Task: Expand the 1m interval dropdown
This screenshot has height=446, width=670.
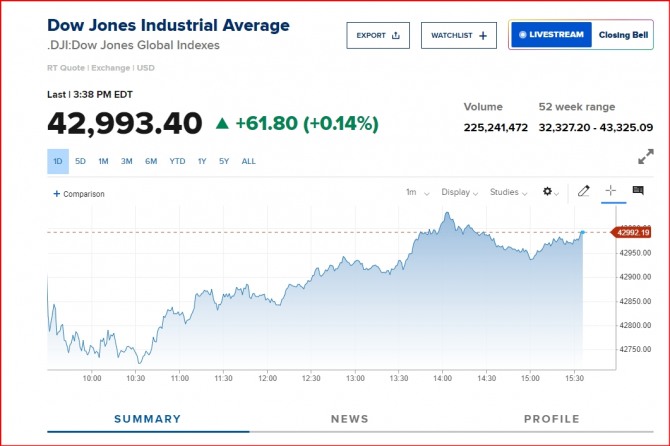Action: coord(417,192)
